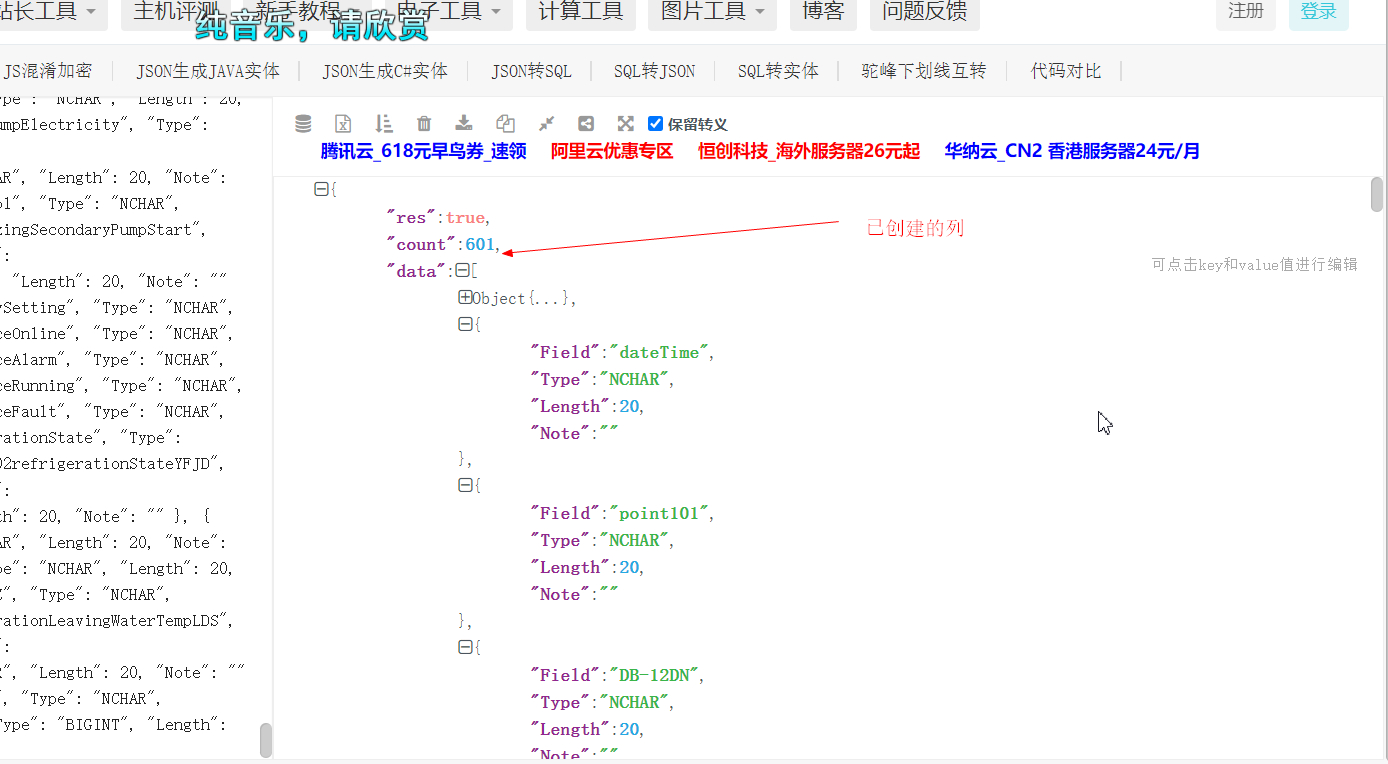1388x764 pixels.
Task: Collapse the object containing DB-12DN field
Action: 465,647
